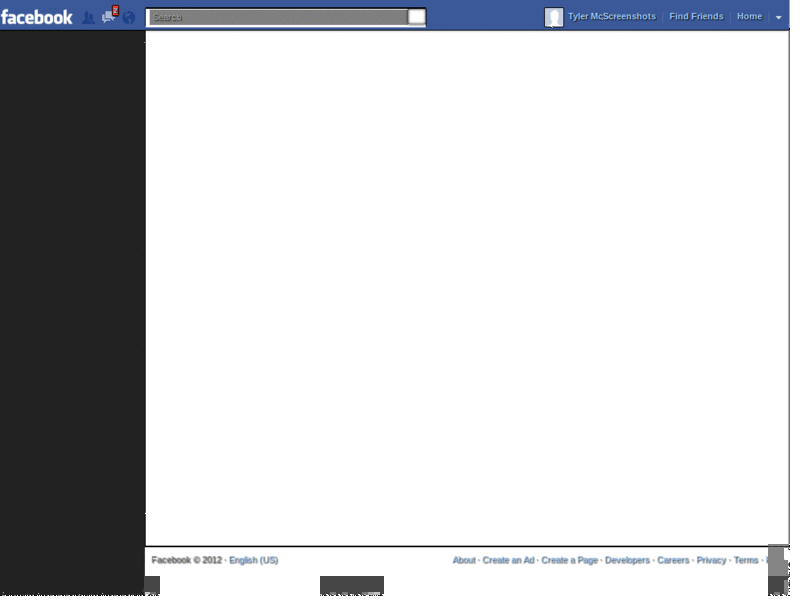Open Find Friends
800x600 pixels.
coord(696,16)
